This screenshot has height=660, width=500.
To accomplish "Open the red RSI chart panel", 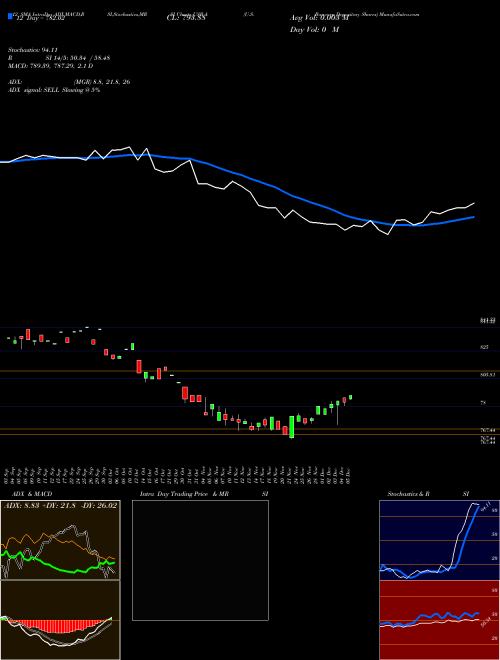I will coord(439,620).
